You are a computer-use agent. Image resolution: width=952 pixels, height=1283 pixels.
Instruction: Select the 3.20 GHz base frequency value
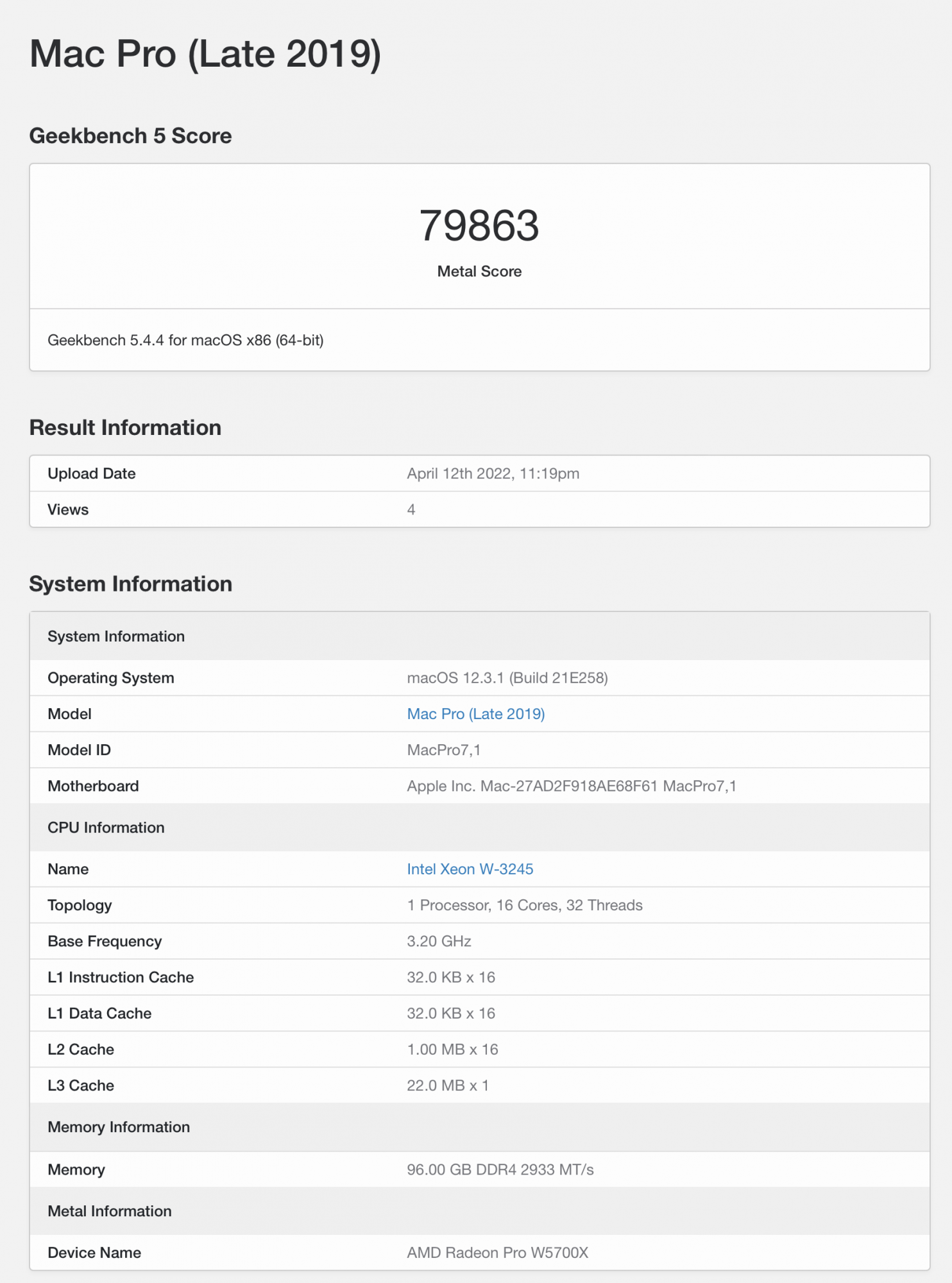click(x=439, y=941)
